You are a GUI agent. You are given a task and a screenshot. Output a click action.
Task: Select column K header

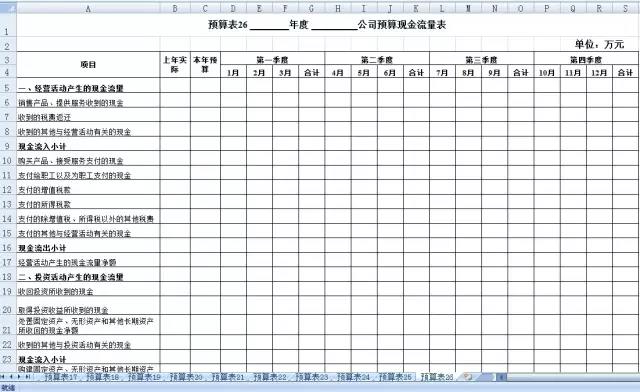(416, 8)
